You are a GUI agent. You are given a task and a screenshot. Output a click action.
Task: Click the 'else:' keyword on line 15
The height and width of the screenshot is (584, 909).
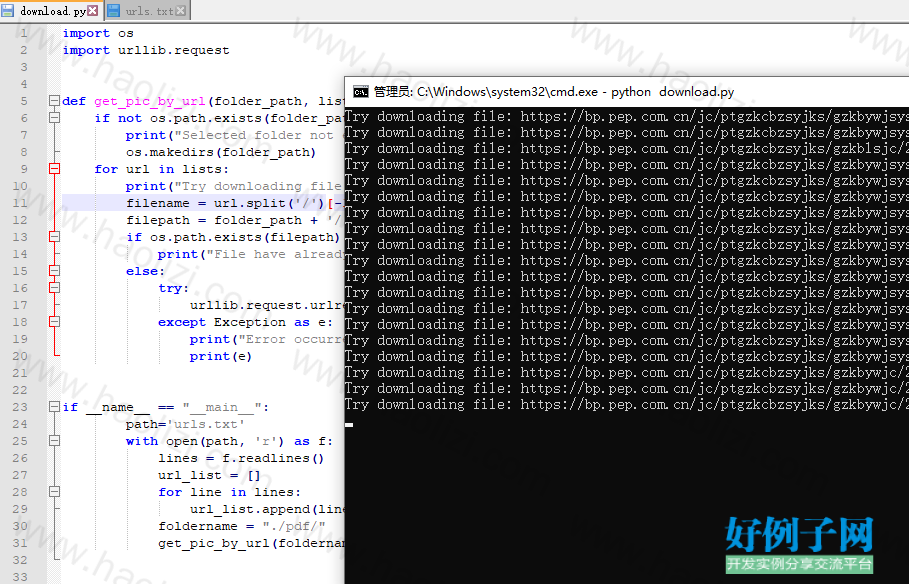pos(146,271)
